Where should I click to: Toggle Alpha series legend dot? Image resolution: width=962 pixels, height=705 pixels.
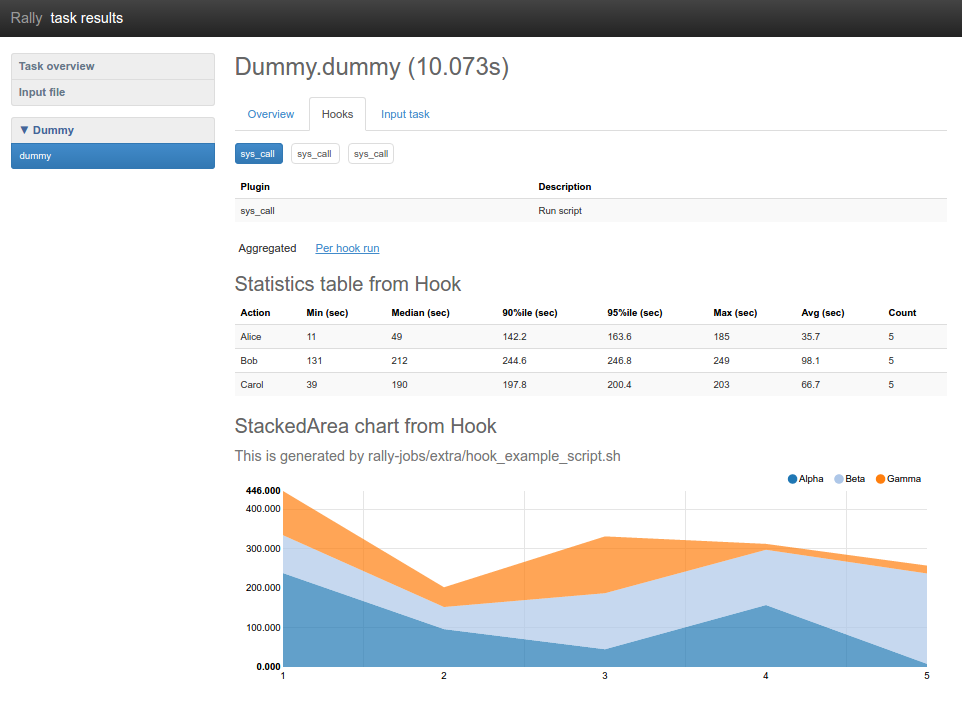click(793, 479)
